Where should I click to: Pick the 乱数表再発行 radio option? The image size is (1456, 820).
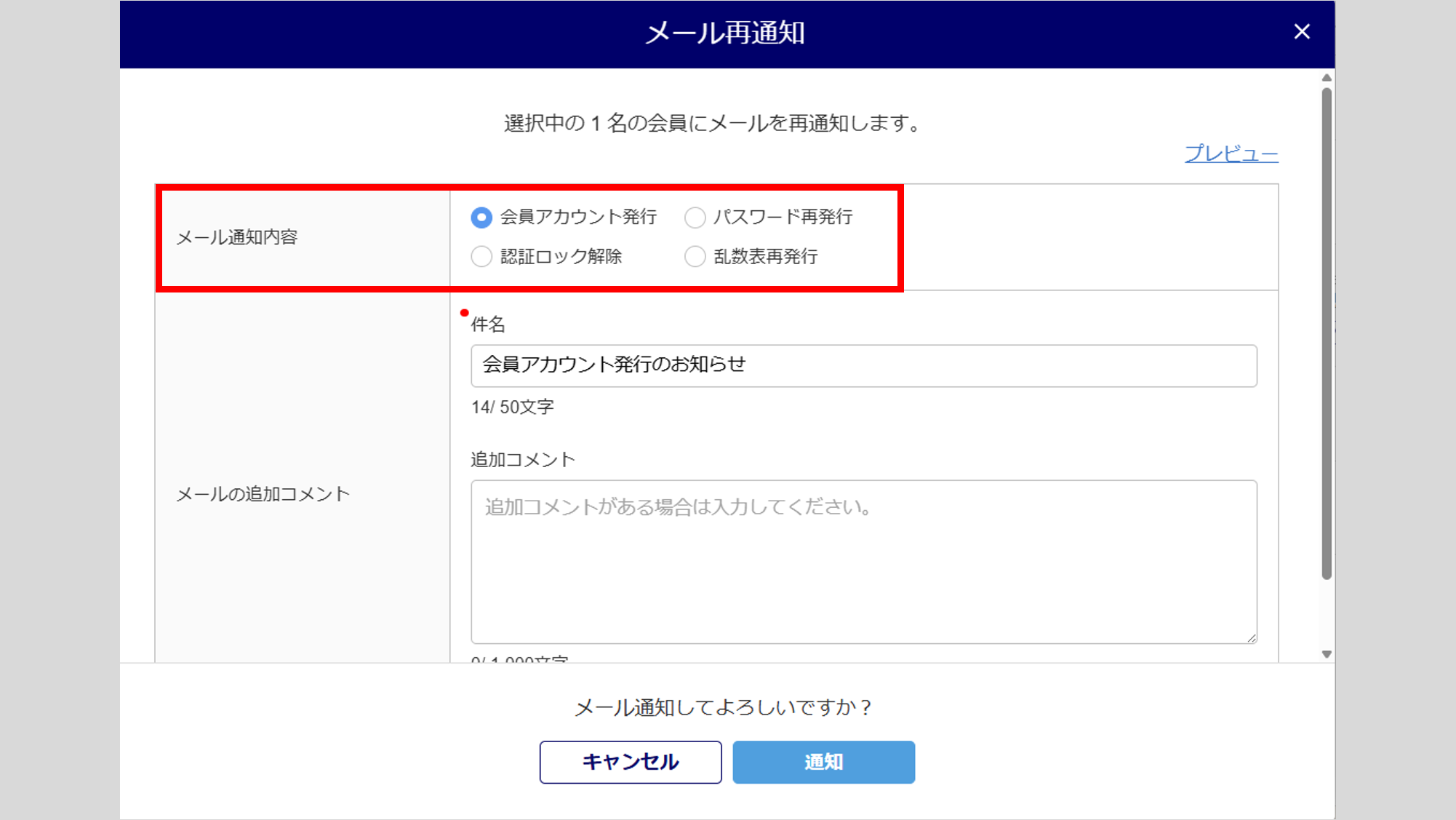695,257
